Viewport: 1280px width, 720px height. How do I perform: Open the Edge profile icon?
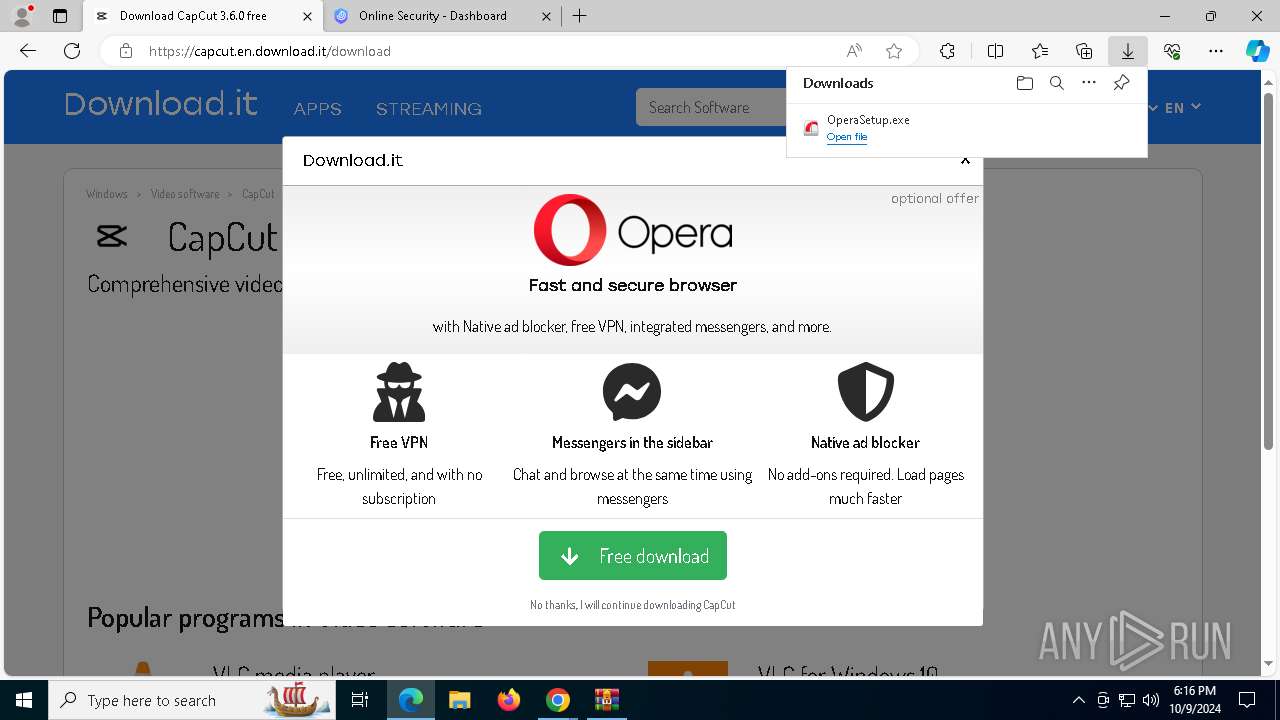coord(22,16)
